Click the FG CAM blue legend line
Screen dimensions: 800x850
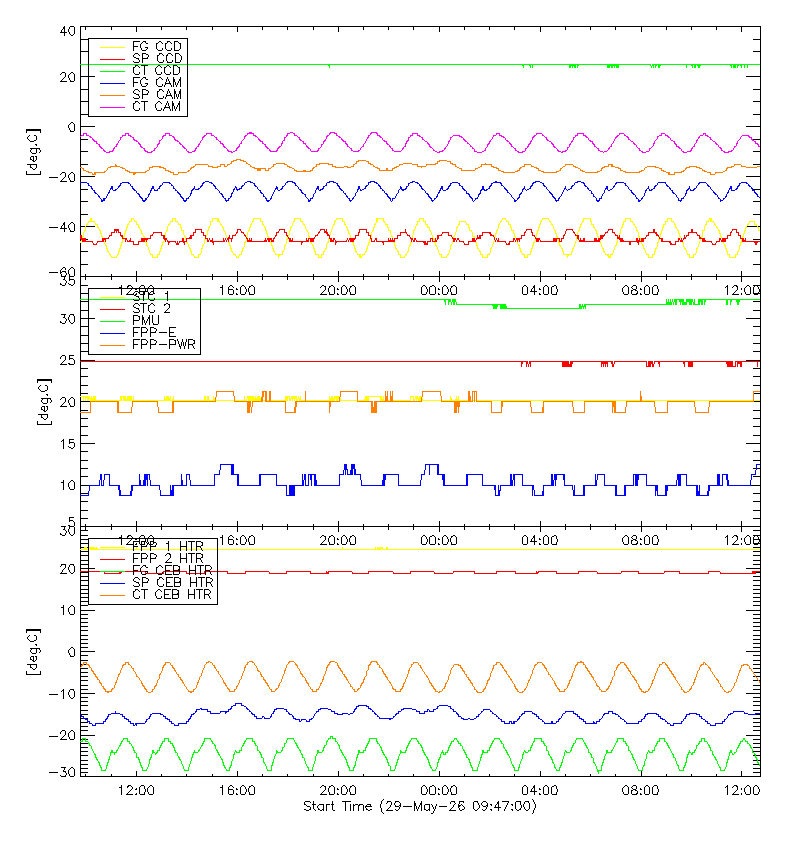tap(112, 83)
